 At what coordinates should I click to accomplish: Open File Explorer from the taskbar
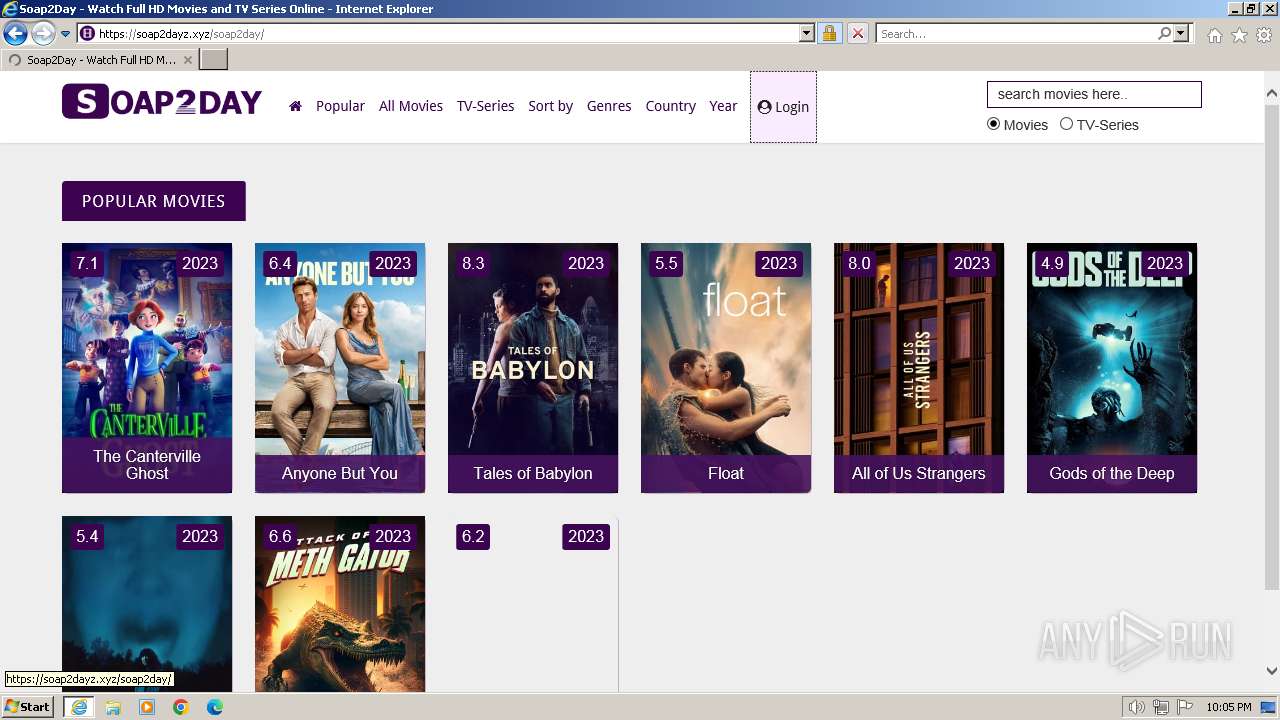coord(113,707)
